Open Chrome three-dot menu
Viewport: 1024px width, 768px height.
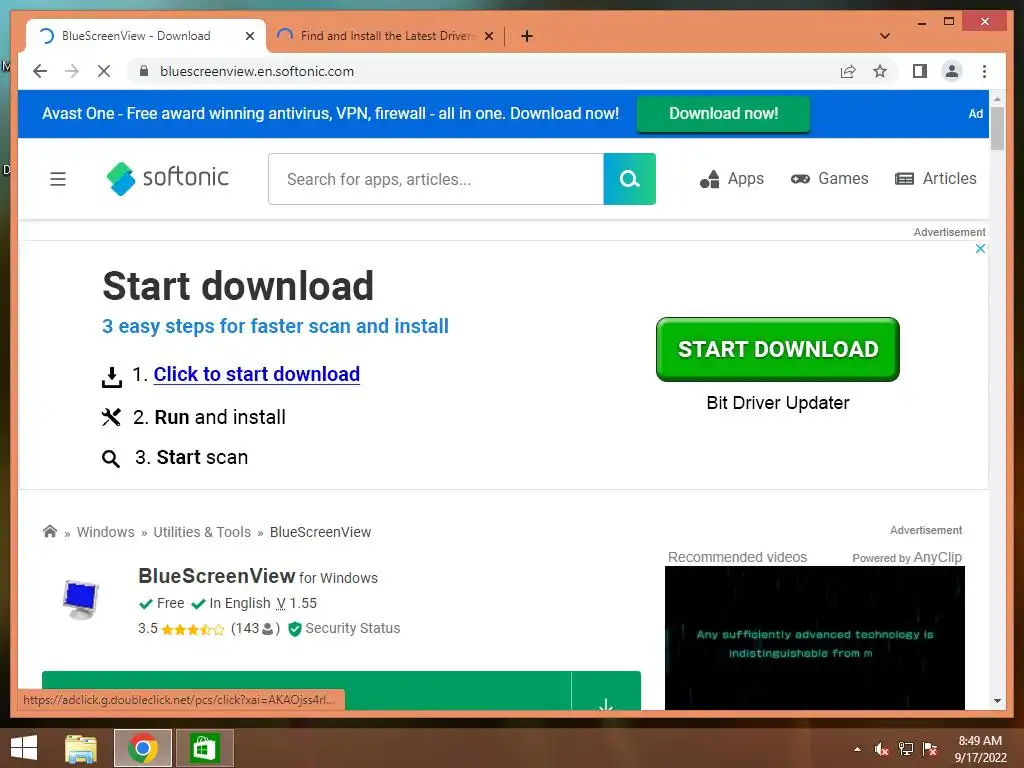984,71
